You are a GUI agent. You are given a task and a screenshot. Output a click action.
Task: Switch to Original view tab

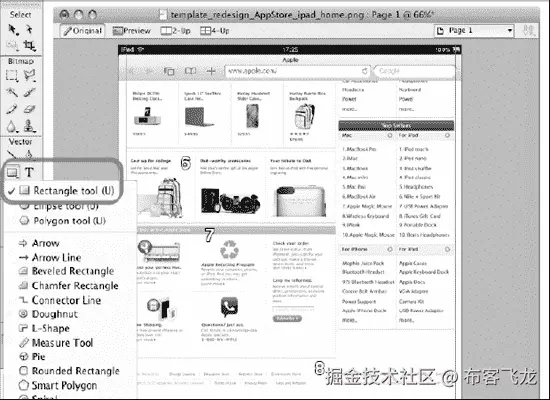click(x=82, y=31)
